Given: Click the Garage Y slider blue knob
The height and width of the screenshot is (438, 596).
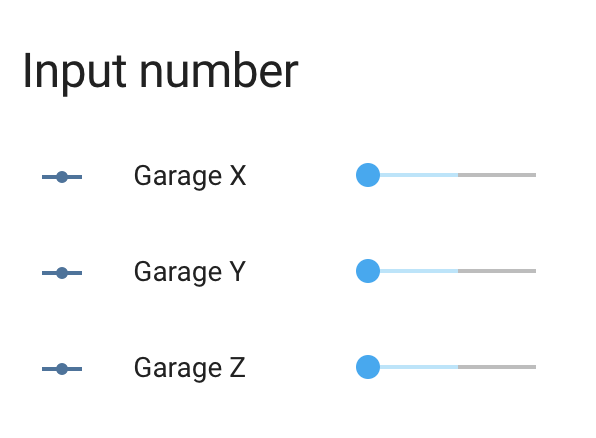Looking at the screenshot, I should [x=368, y=271].
